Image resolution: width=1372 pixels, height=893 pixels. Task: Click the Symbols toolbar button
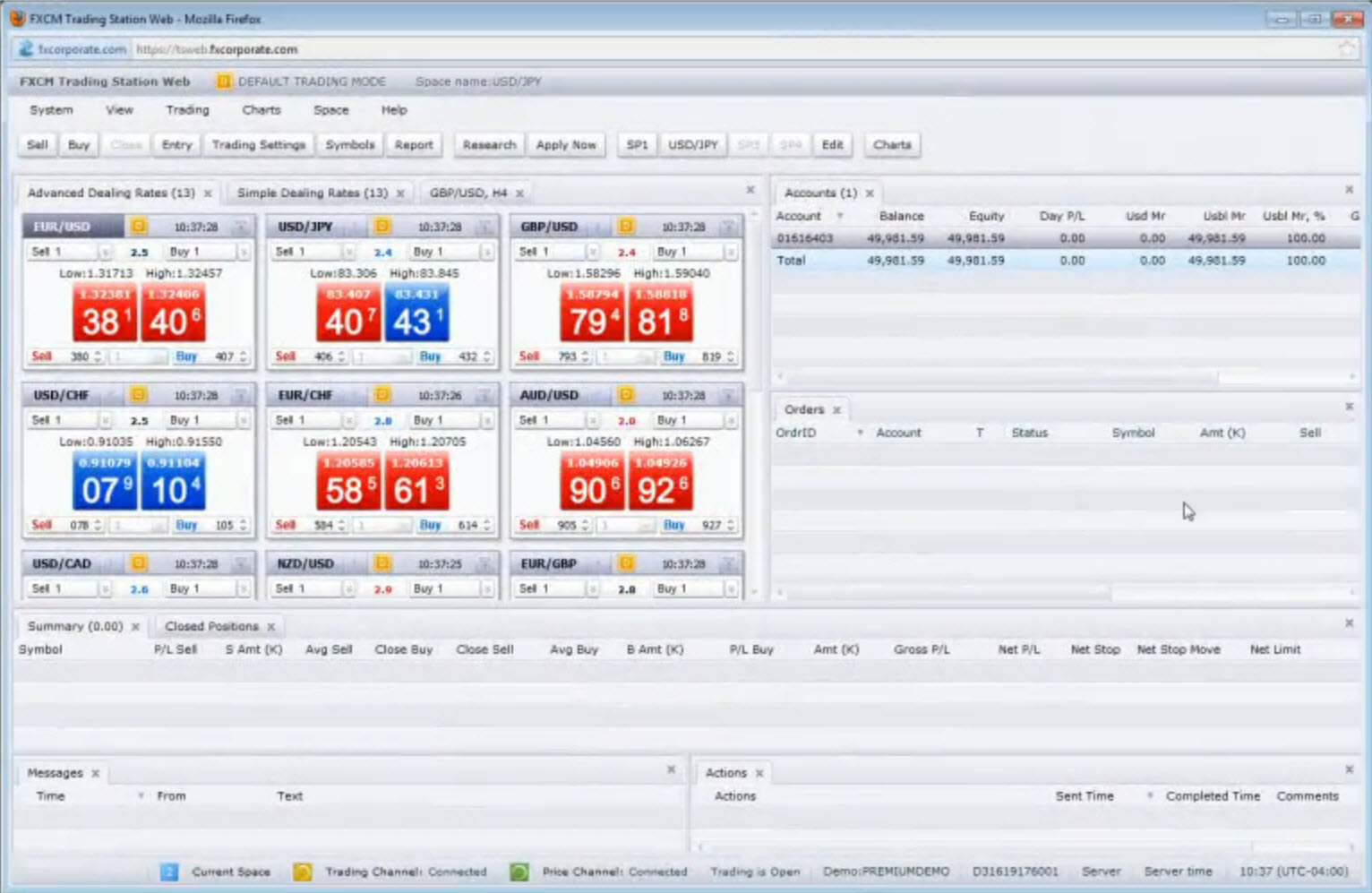pos(350,145)
